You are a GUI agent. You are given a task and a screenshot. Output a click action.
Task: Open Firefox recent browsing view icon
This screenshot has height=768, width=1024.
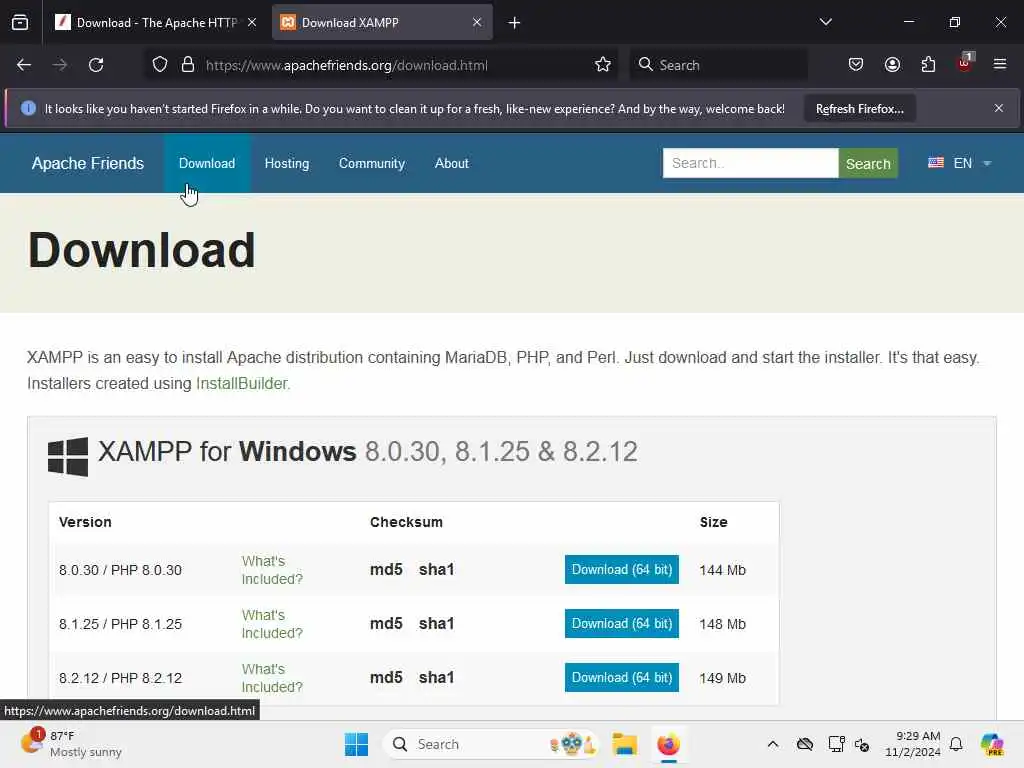click(20, 22)
